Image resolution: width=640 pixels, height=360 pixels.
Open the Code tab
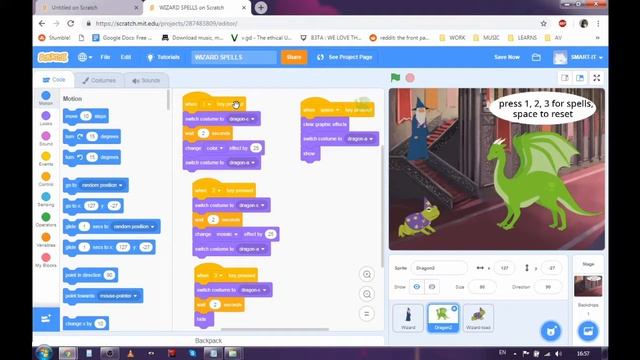[x=54, y=80]
